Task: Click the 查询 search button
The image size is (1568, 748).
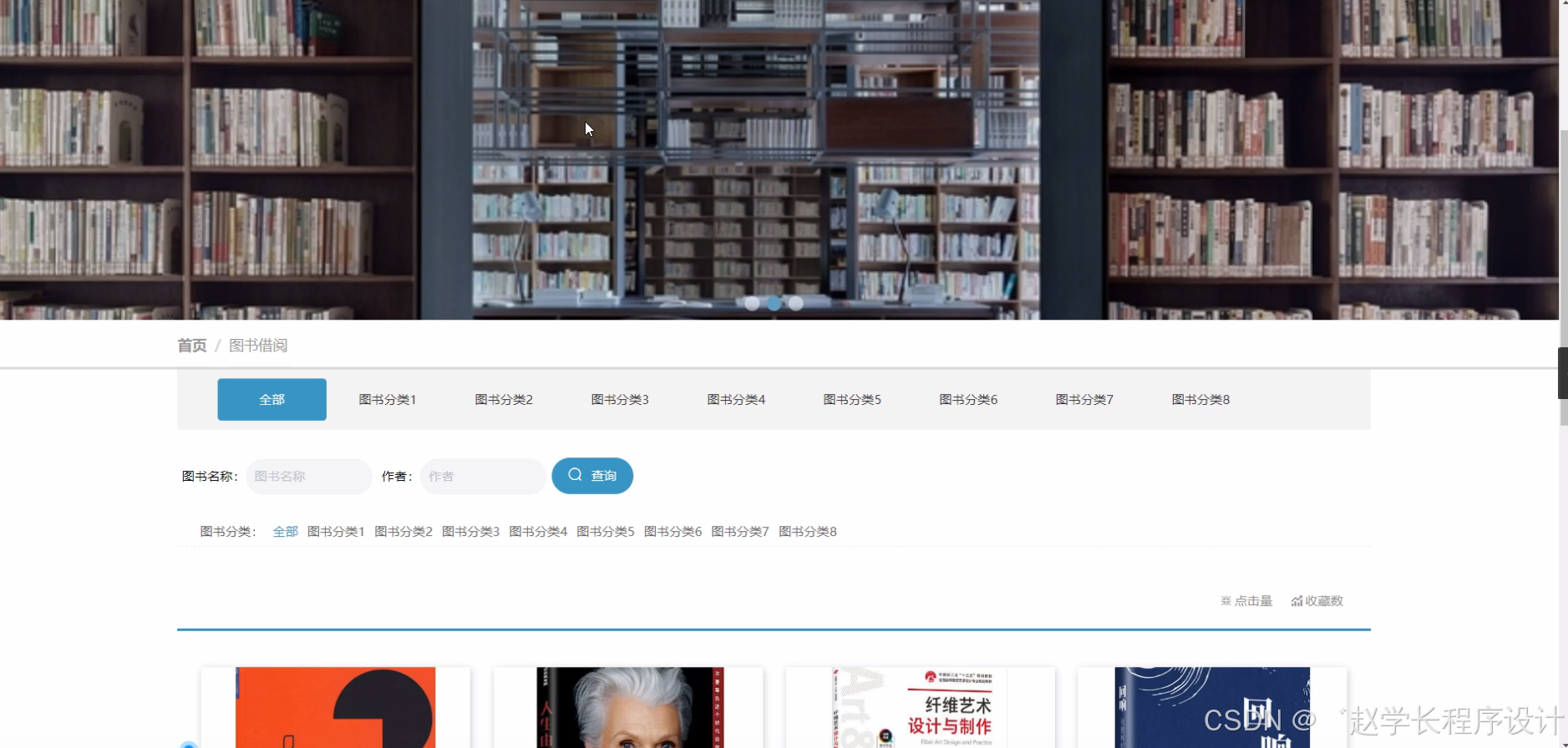Action: tap(592, 476)
